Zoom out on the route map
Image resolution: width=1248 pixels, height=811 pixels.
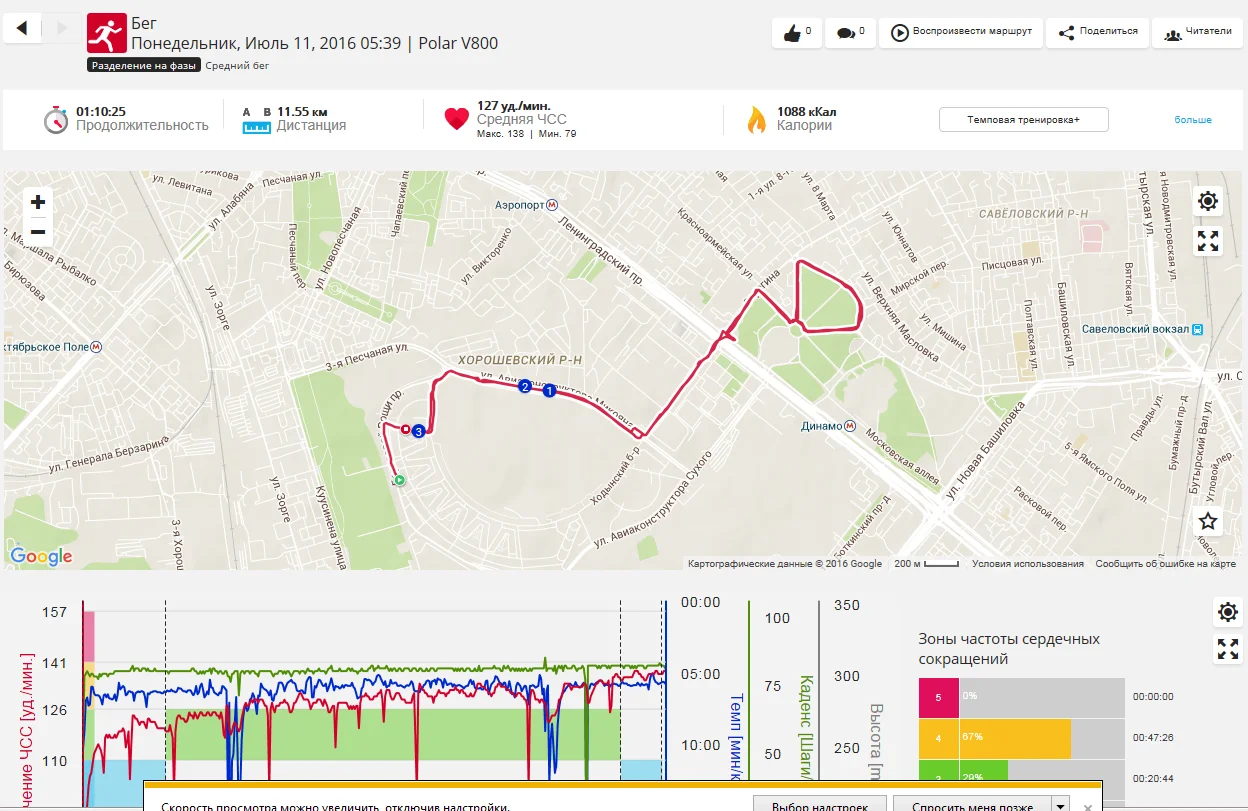pos(38,232)
